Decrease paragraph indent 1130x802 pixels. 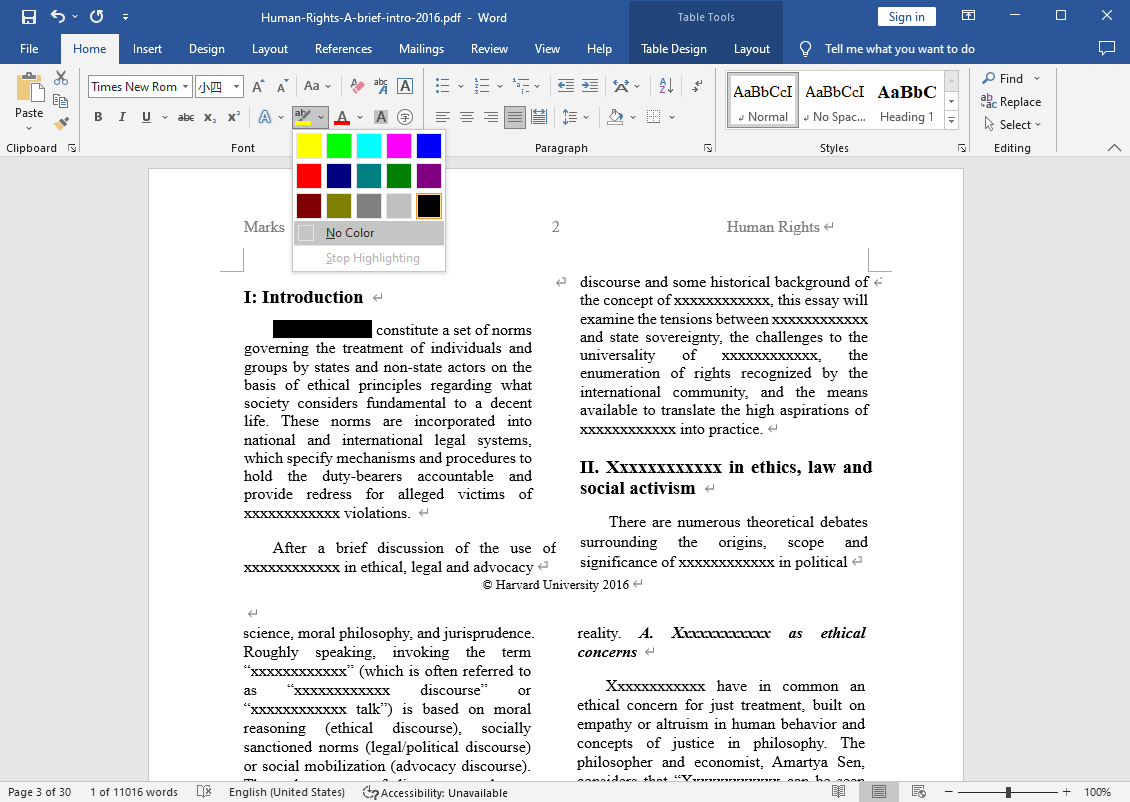click(x=566, y=86)
